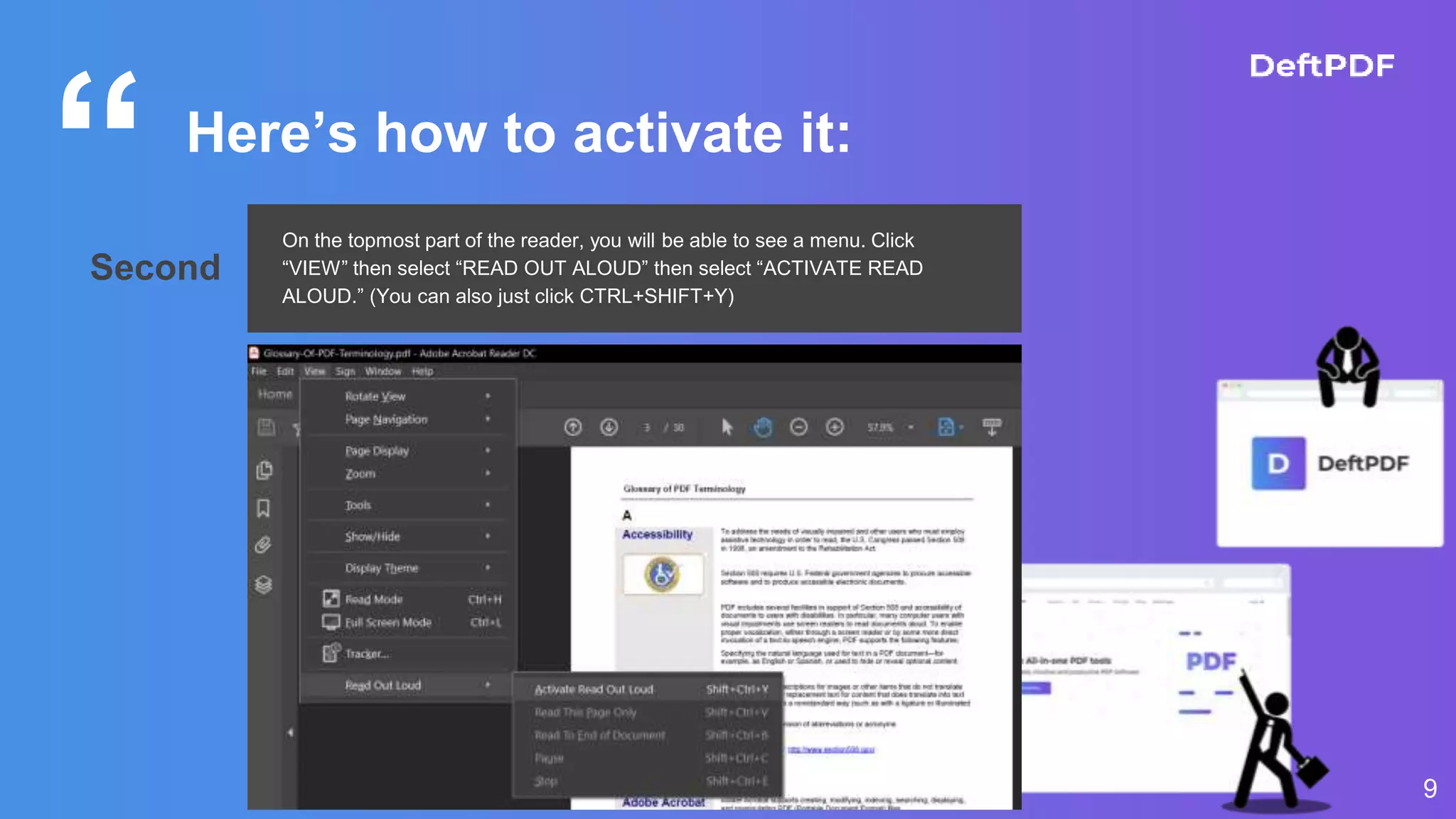
Task: Click the fit page view icon
Action: 946,427
